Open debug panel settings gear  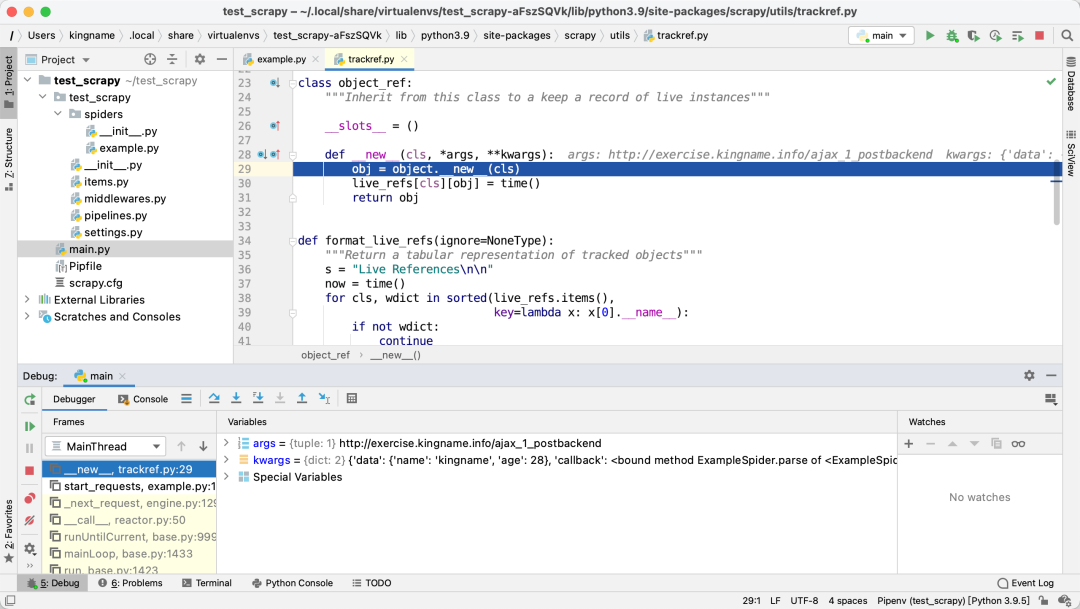[1029, 375]
